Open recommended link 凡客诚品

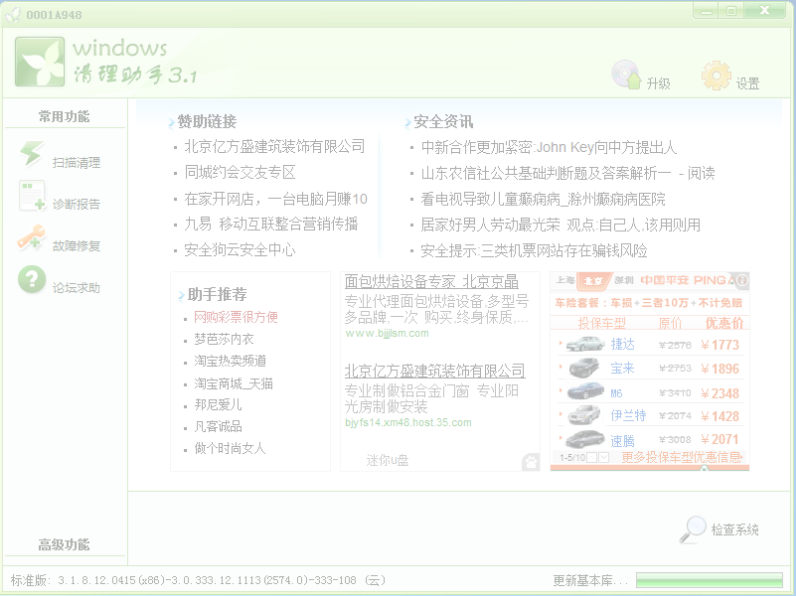[x=218, y=426]
